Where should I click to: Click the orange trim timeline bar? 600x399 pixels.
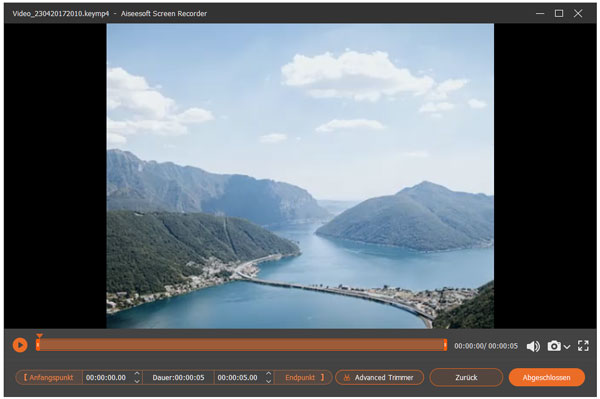241,345
